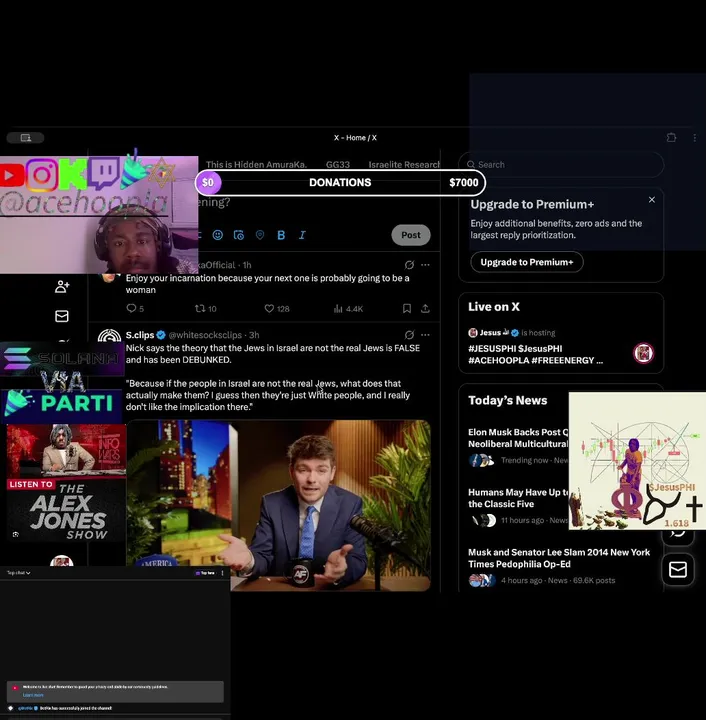View analytics showing 4.4K views
This screenshot has width=706, height=720.
348,309
